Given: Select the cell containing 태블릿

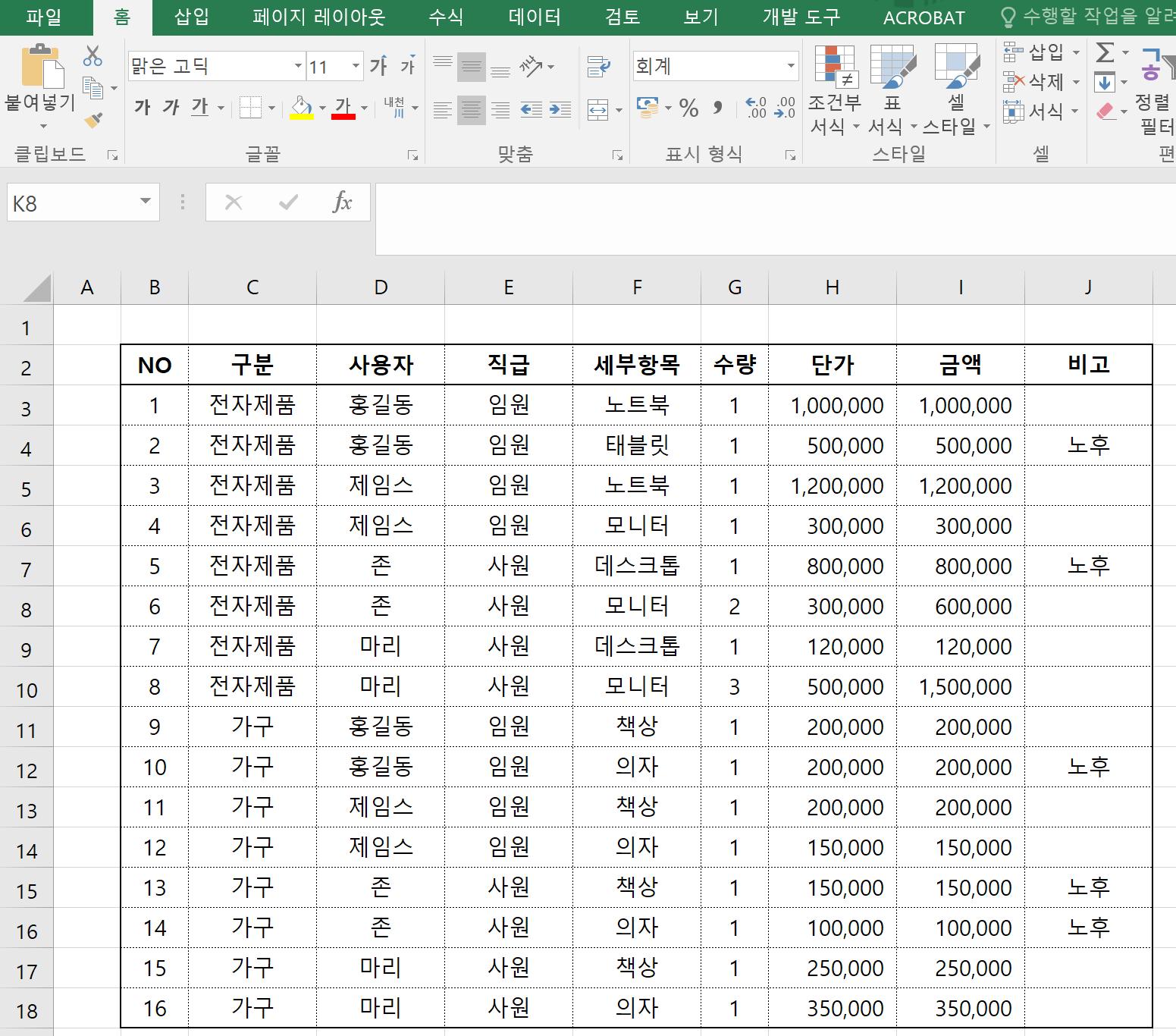Looking at the screenshot, I should [x=637, y=445].
